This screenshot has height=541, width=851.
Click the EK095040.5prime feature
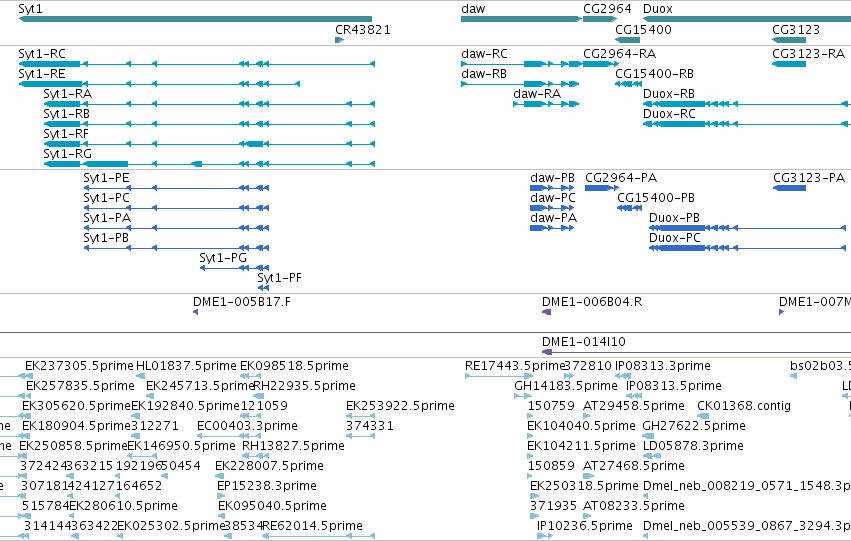(x=221, y=516)
